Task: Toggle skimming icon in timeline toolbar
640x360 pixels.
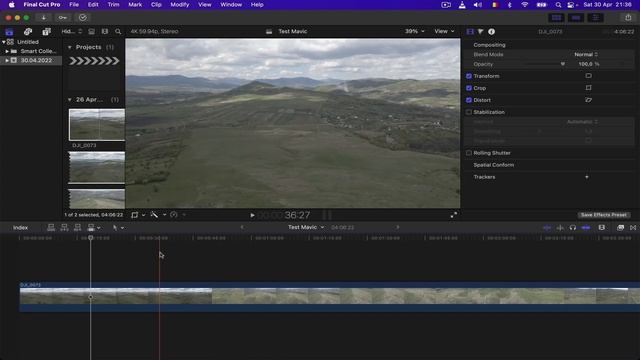Action: point(547,228)
